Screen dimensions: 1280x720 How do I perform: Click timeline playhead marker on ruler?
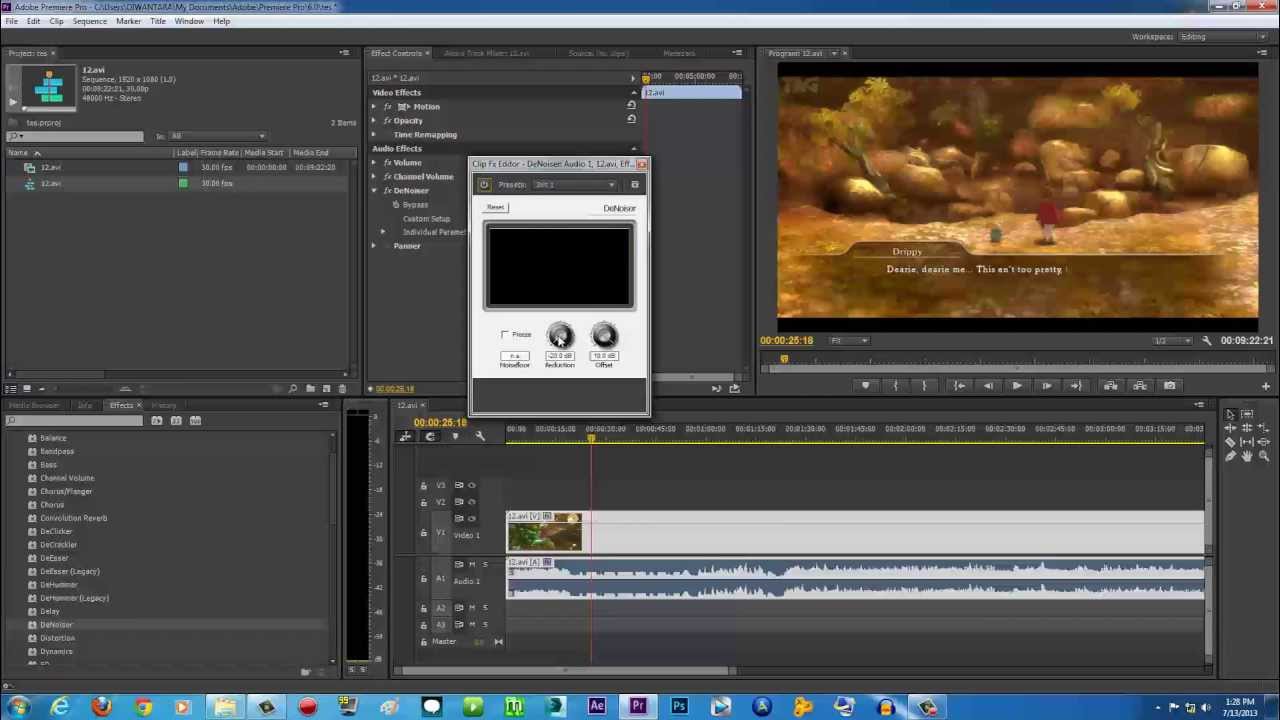[x=591, y=438]
